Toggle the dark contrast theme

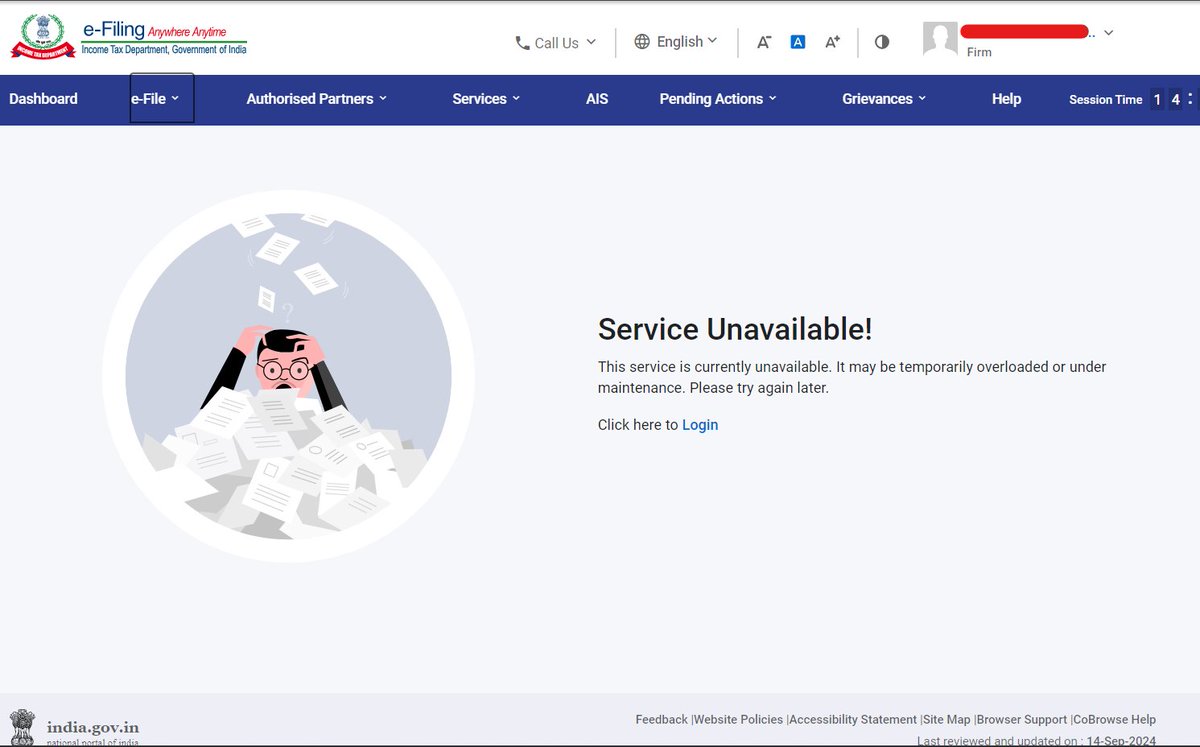pyautogui.click(x=881, y=42)
